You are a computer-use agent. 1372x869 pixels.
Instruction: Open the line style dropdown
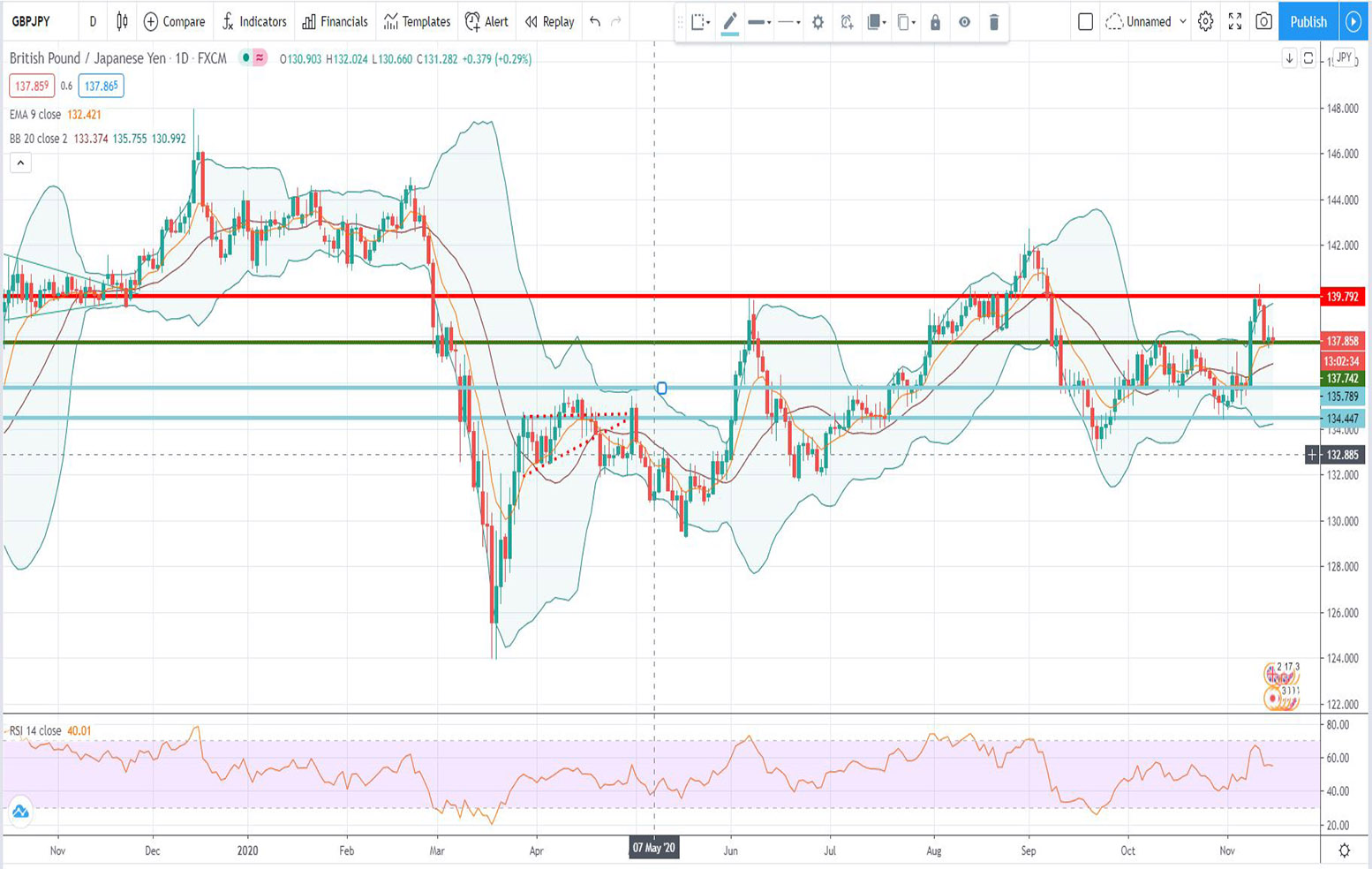click(788, 22)
